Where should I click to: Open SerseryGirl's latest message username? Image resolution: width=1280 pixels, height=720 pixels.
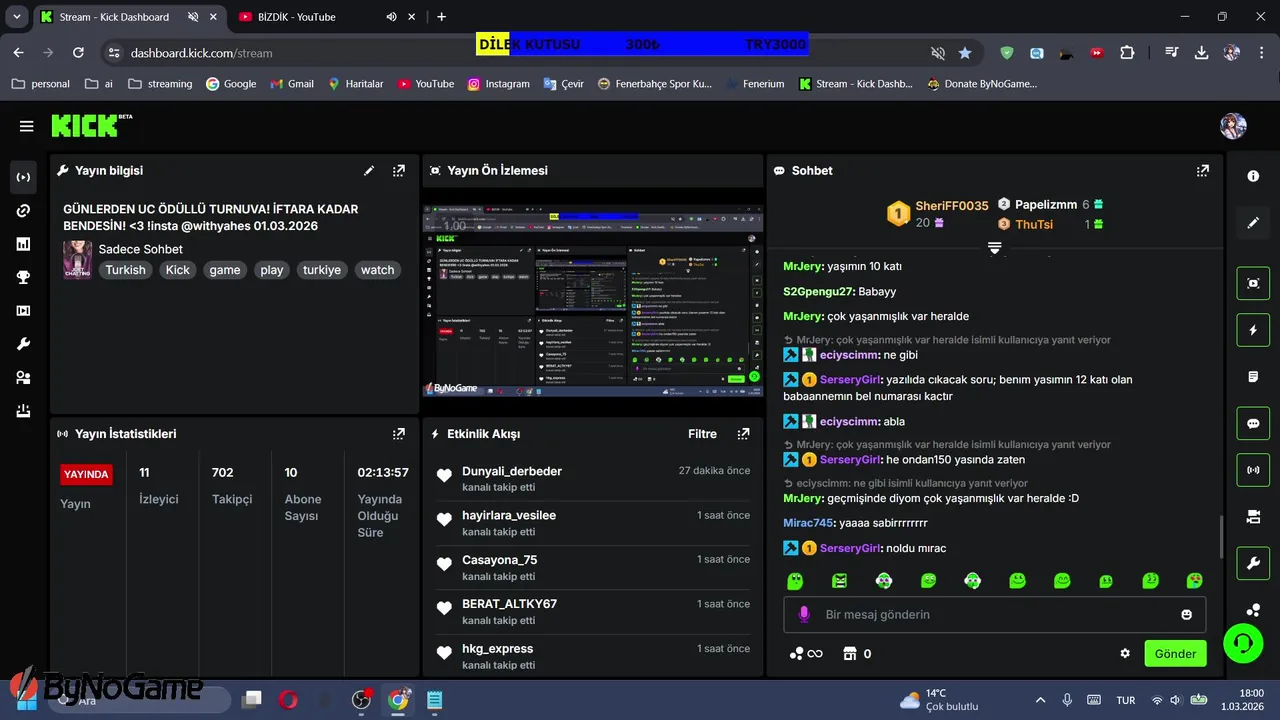(849, 548)
